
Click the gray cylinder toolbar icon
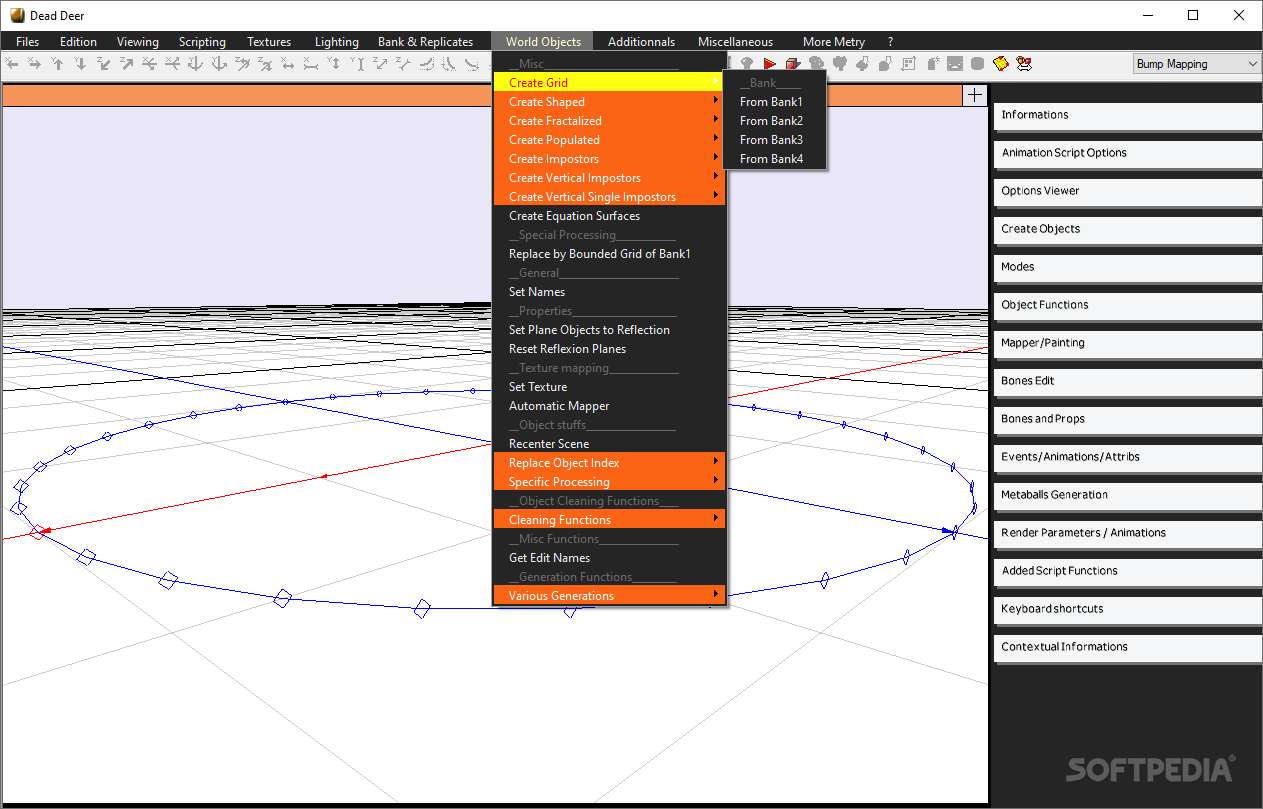977,63
